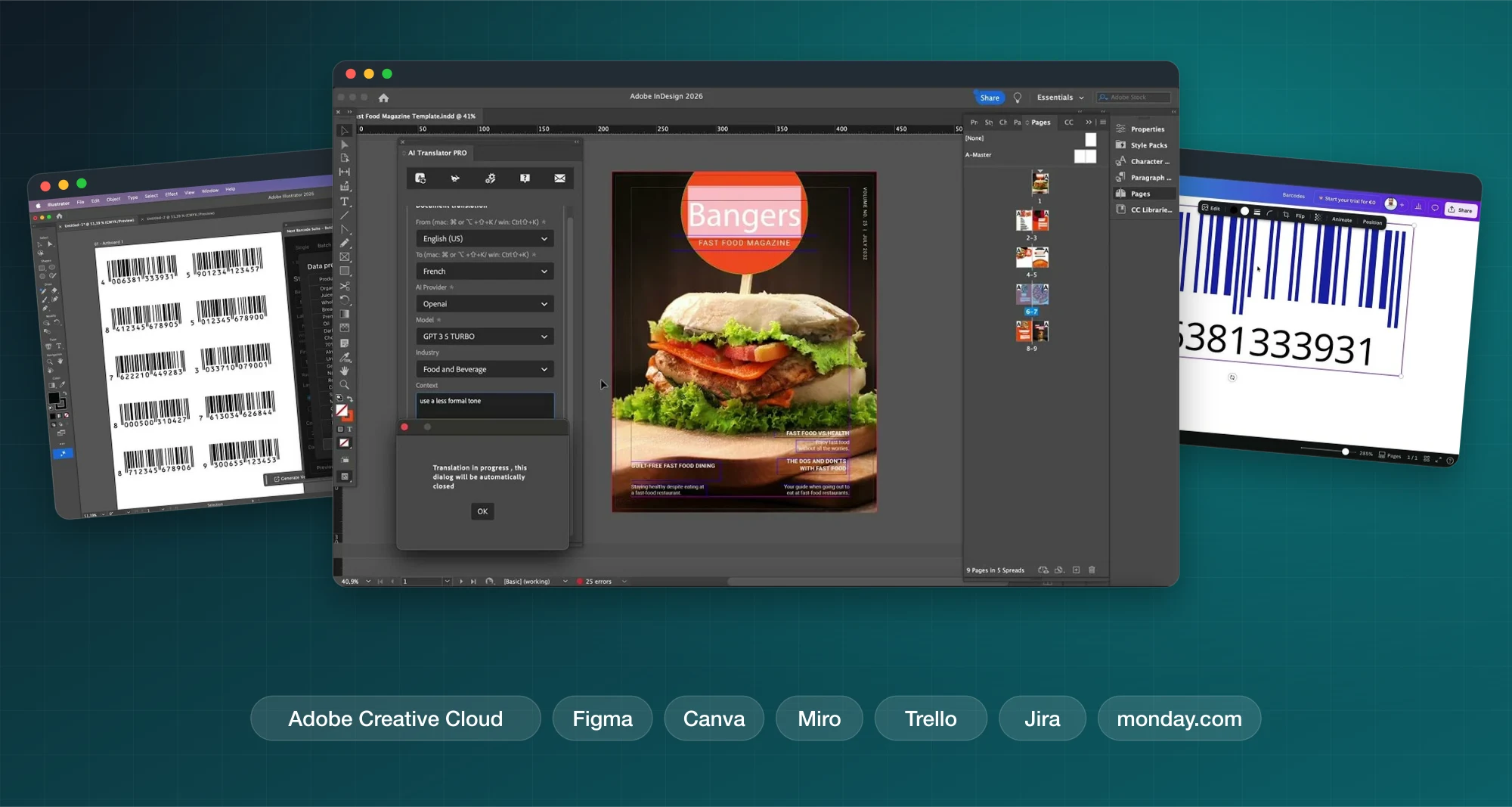The height and width of the screenshot is (807, 1512).
Task: Select the 2-3 spread thumbnail in Pages panel
Action: tap(1032, 220)
